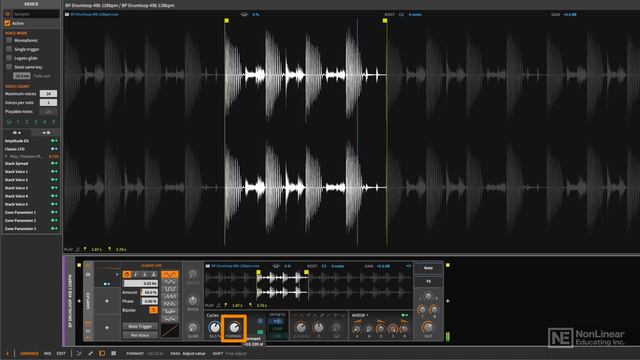This screenshot has height=360, width=640.
Task: Toggle the Steal same key checkbox
Action: click(9, 67)
